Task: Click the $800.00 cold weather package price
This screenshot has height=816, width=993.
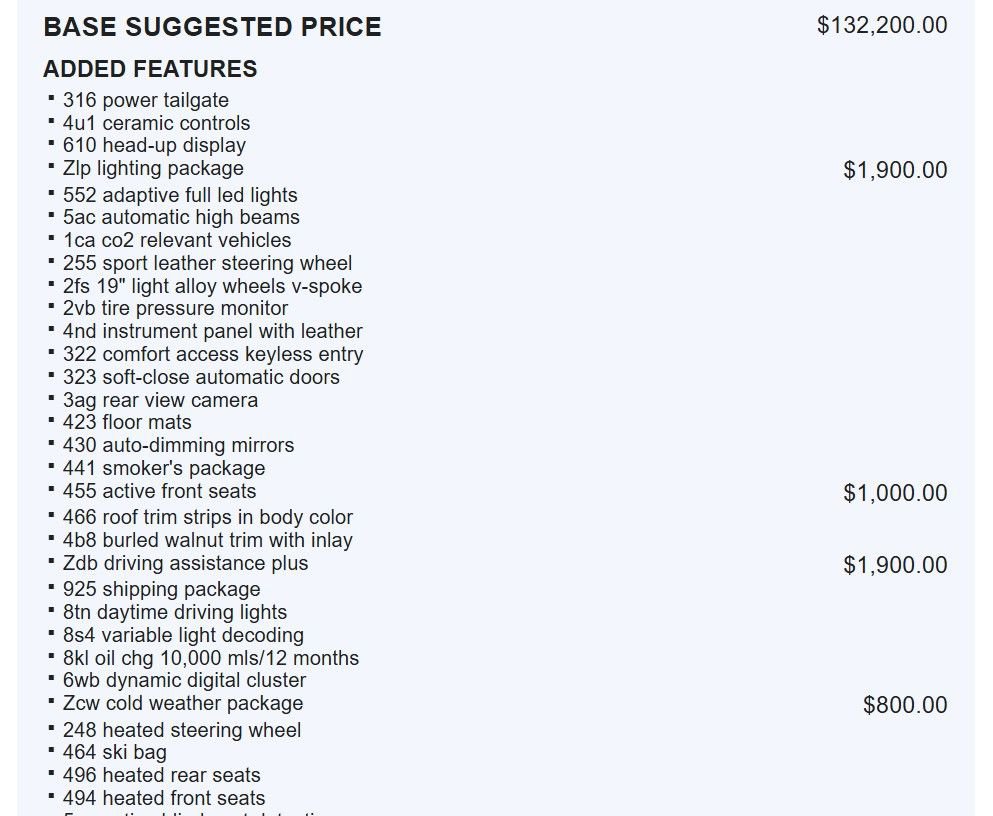Action: 905,705
